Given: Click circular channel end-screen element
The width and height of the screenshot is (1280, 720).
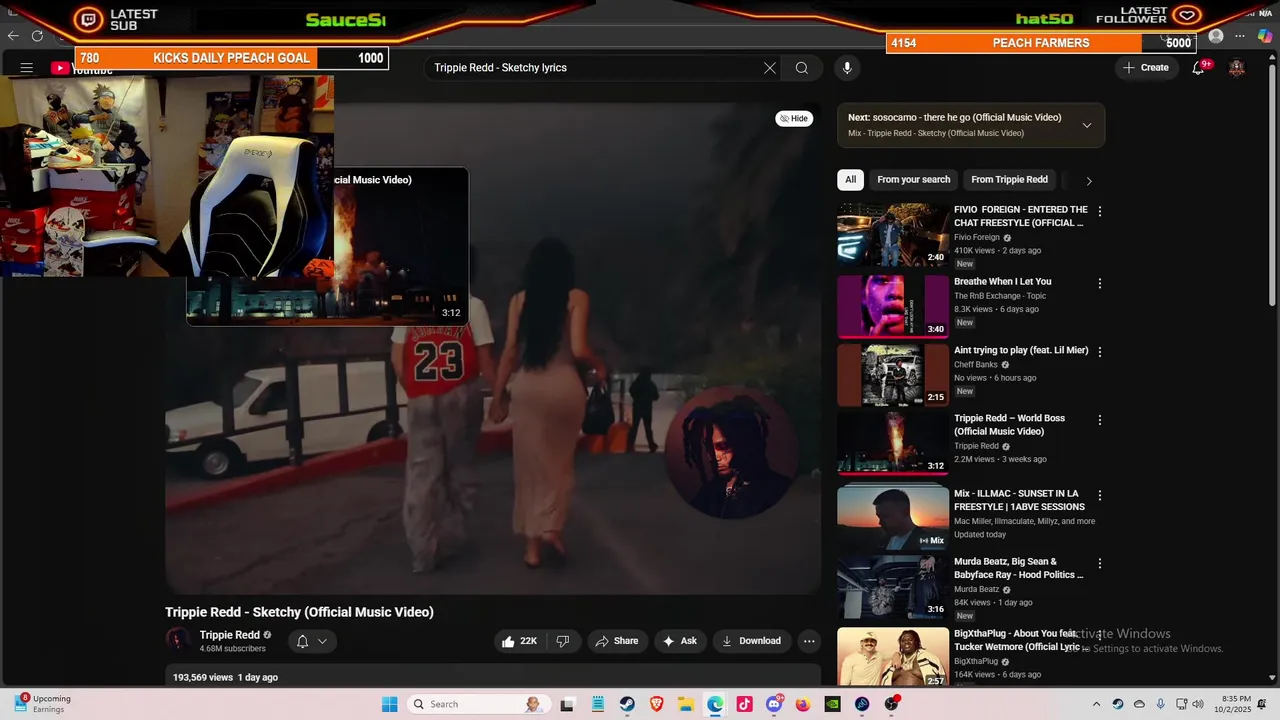Looking at the screenshot, I should 732,451.
